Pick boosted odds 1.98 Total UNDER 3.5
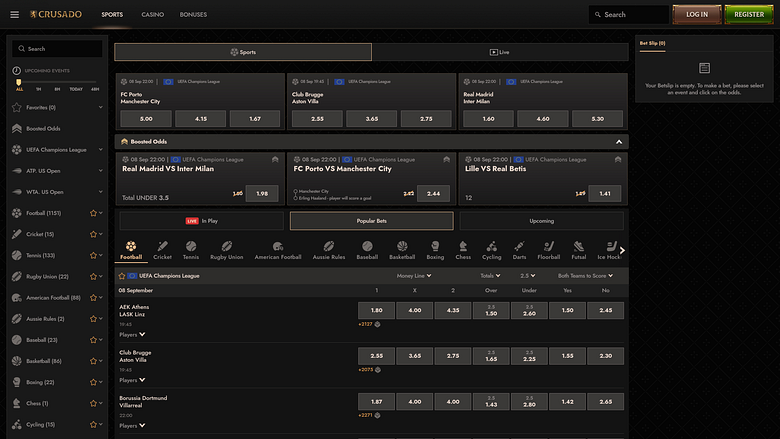780x439 pixels. point(262,193)
